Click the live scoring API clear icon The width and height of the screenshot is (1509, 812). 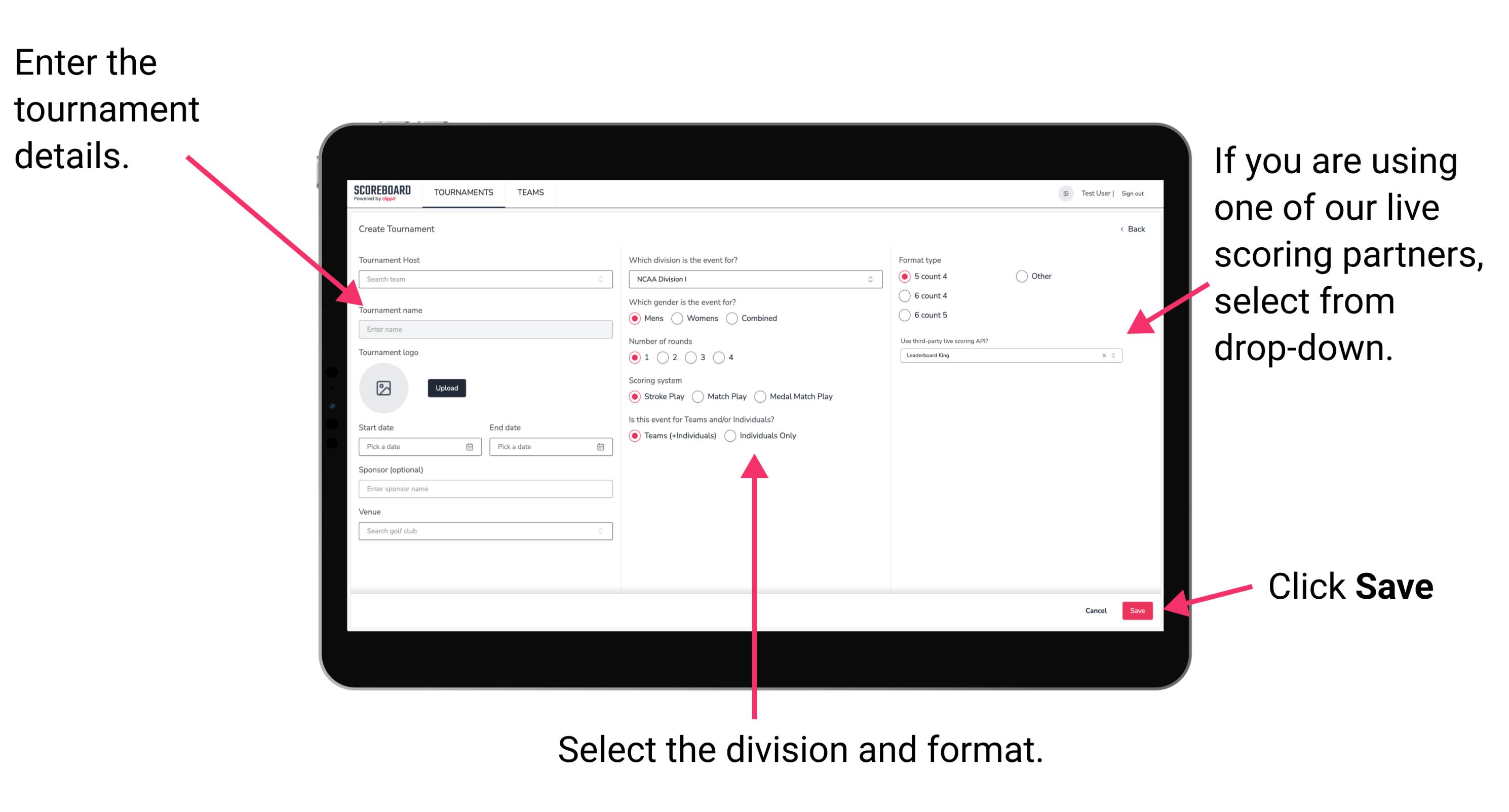tap(1102, 356)
